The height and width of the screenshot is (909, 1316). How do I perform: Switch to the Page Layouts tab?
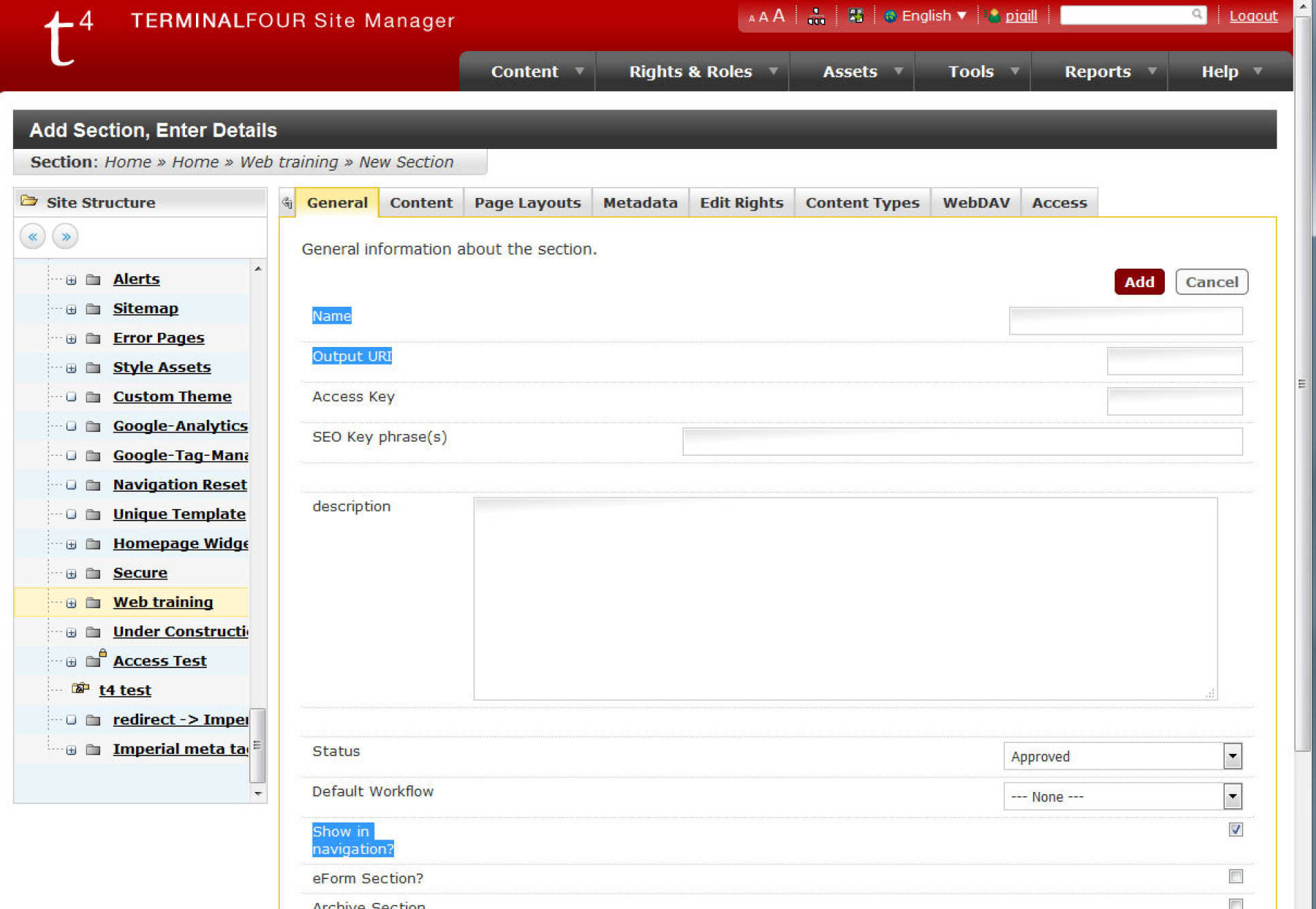(x=527, y=203)
